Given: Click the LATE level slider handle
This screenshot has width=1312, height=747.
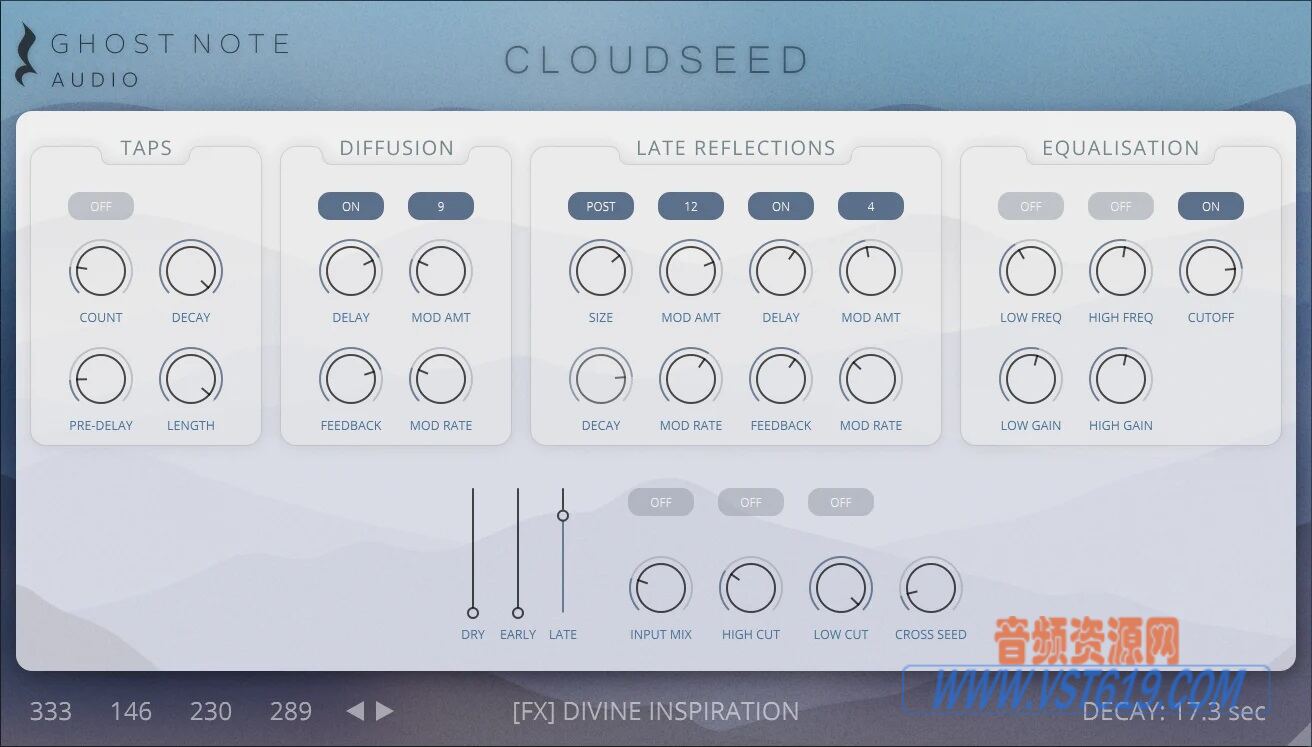Looking at the screenshot, I should point(563,515).
